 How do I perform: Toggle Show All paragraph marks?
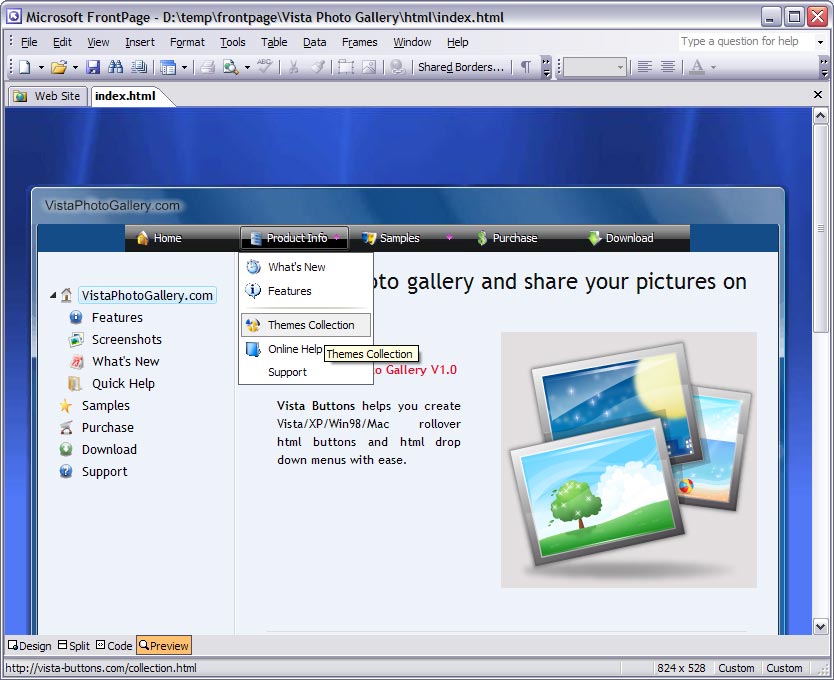526,67
